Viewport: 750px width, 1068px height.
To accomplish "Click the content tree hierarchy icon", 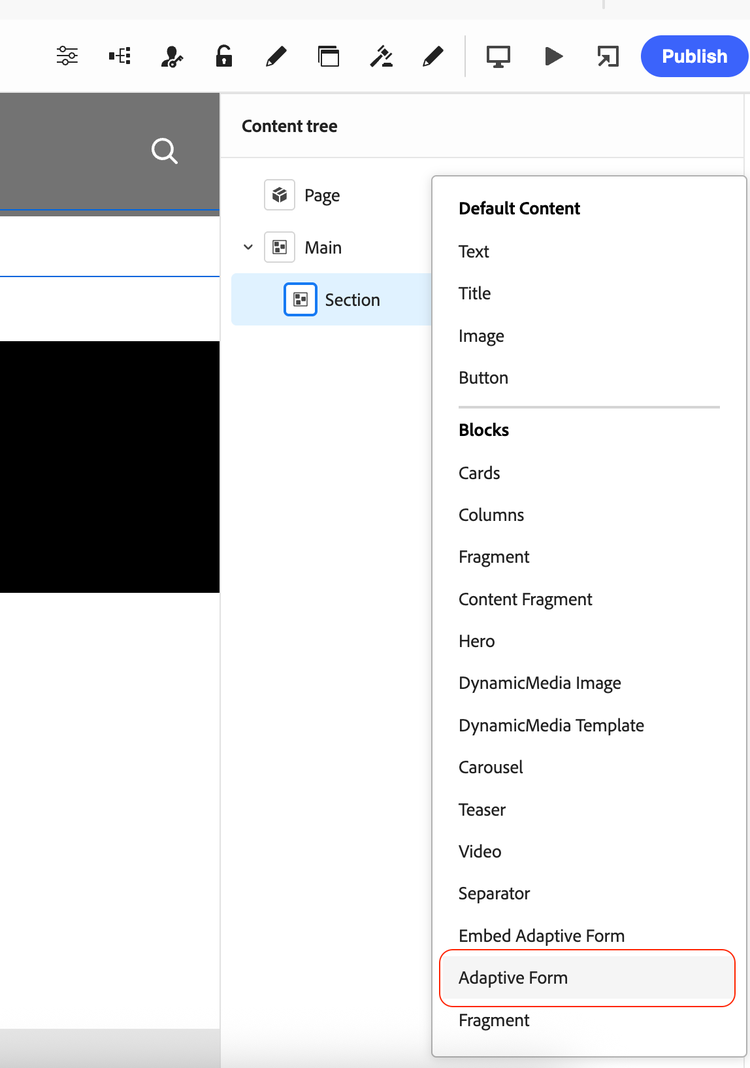I will [x=120, y=56].
